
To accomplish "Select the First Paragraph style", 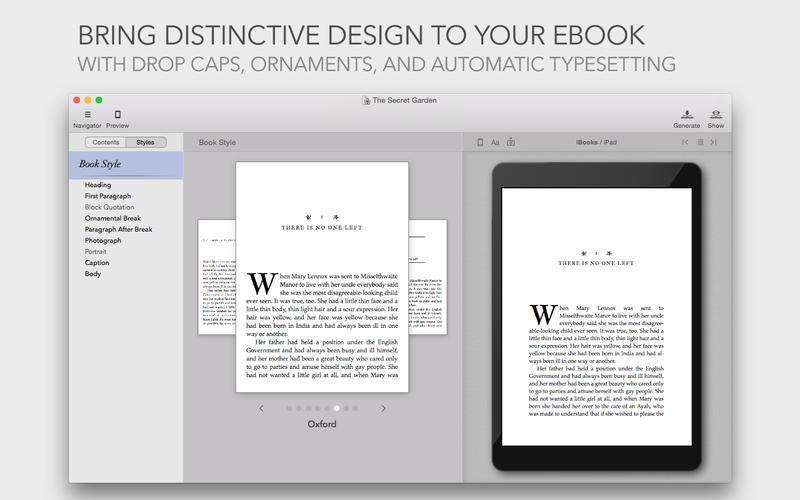I will (x=108, y=196).
